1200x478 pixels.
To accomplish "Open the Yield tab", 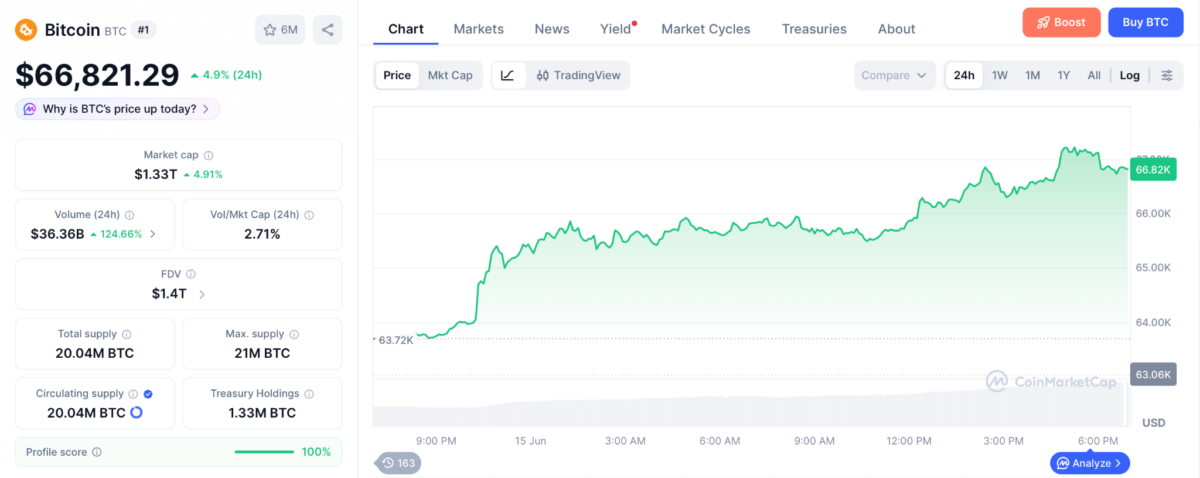I will pyautogui.click(x=616, y=29).
